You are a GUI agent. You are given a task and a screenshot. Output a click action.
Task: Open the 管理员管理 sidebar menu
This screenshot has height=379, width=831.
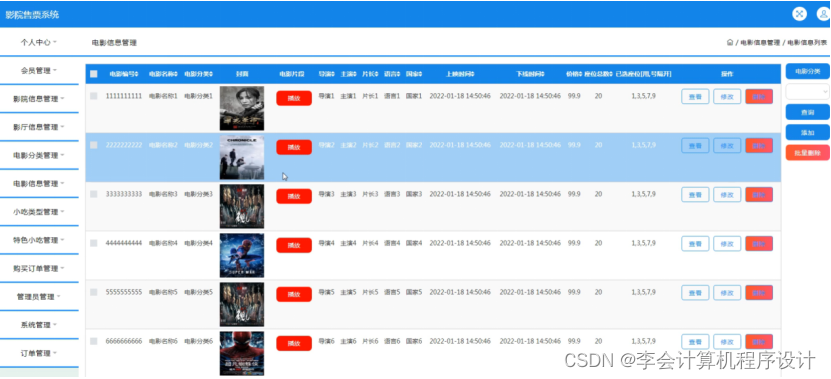point(39,297)
